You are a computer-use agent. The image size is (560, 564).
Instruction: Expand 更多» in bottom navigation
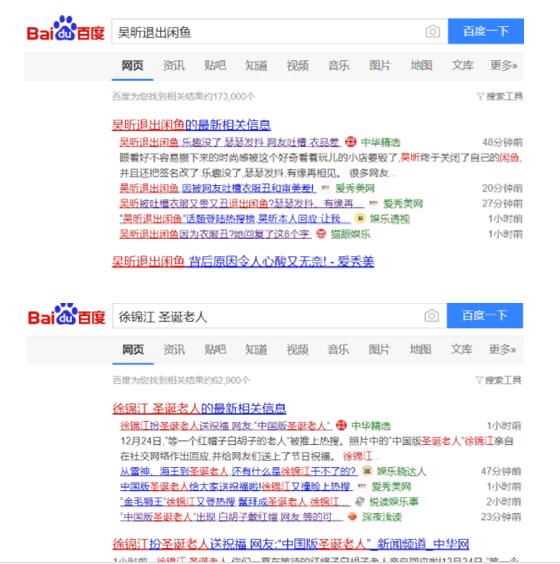coord(502,349)
